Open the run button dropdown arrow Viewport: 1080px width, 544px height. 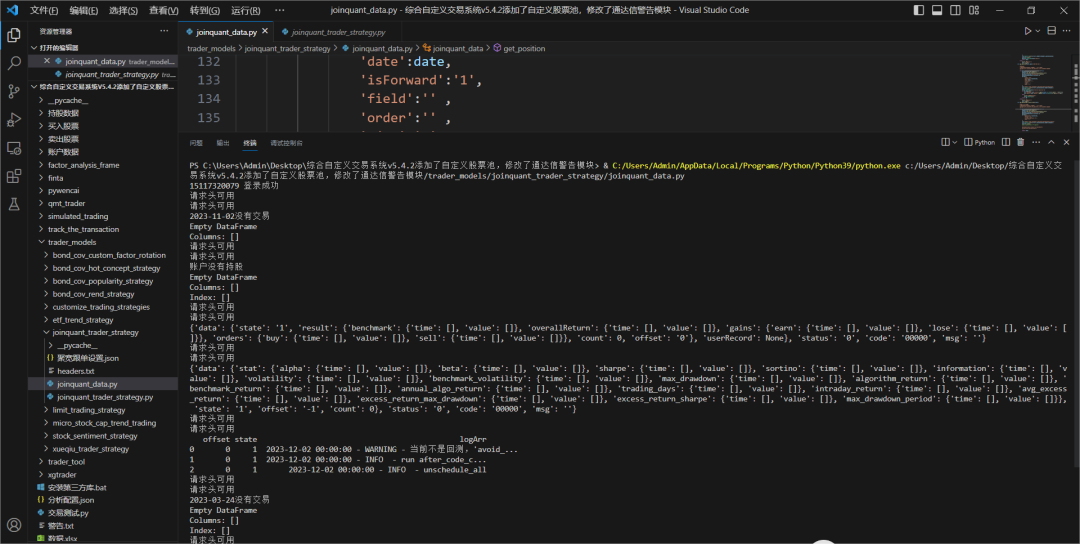1039,31
